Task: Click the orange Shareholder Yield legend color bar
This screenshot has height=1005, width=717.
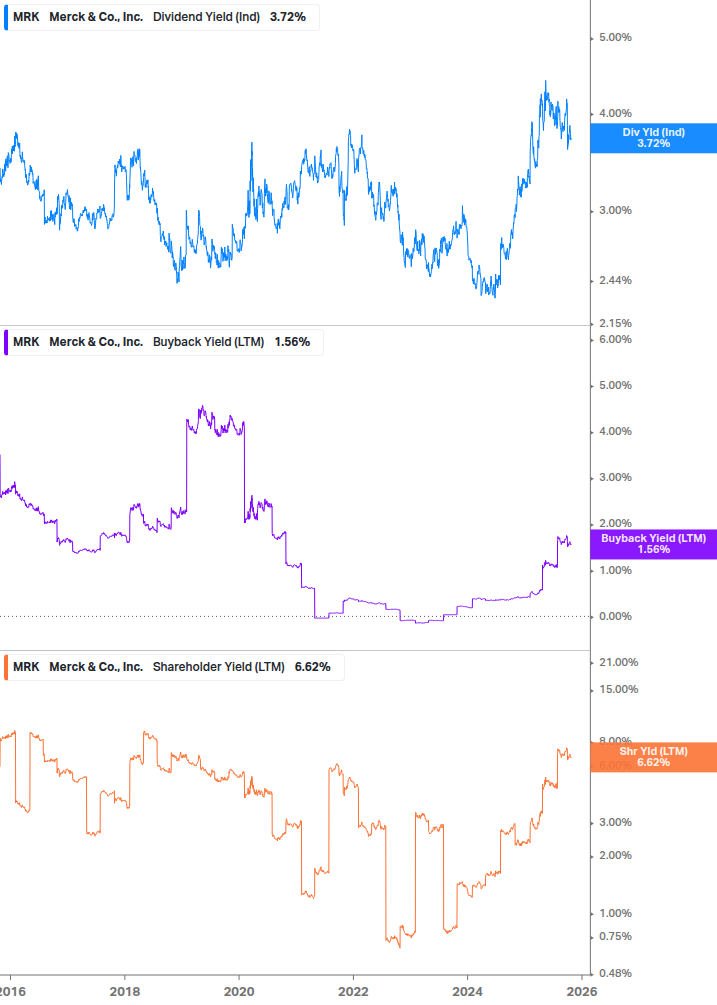Action: (x=5, y=667)
